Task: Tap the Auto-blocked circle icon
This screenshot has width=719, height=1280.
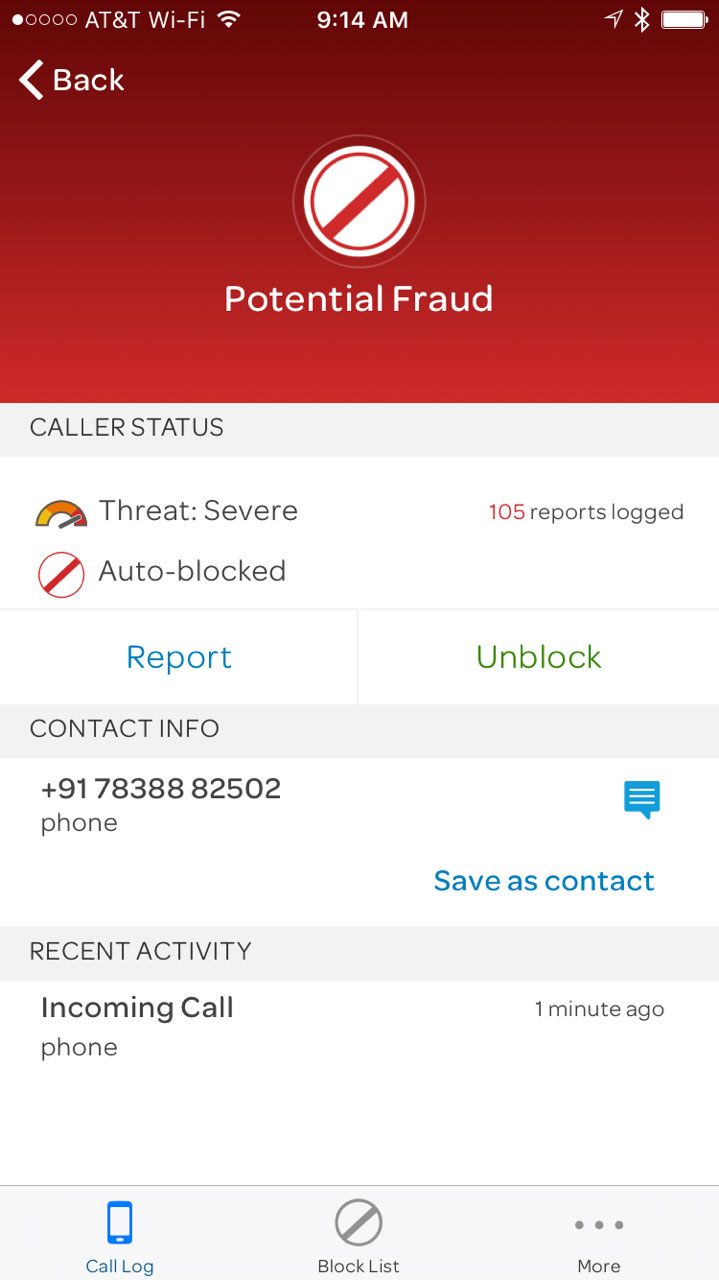Action: (61, 572)
